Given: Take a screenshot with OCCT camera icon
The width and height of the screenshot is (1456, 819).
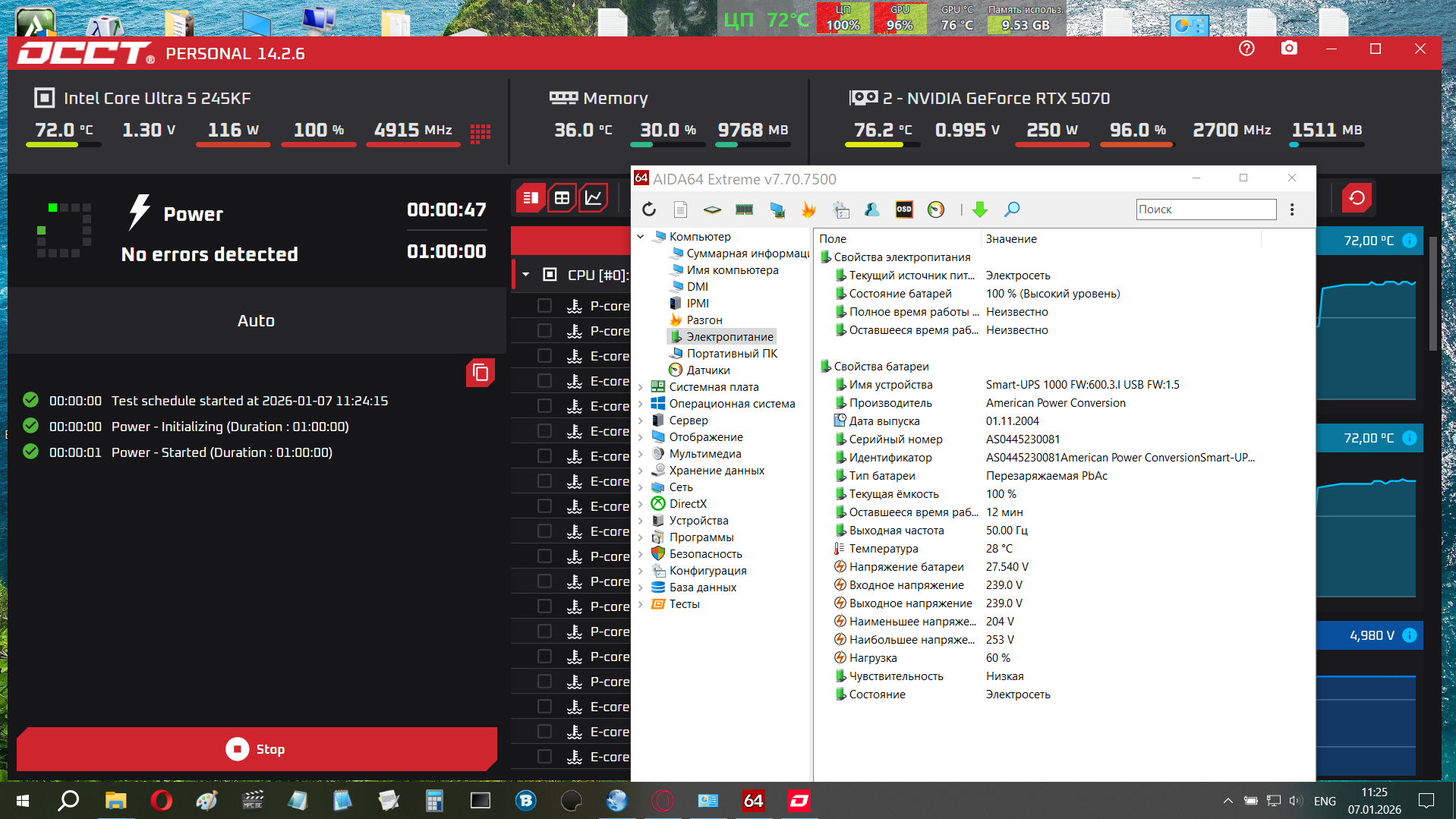Looking at the screenshot, I should [1289, 49].
